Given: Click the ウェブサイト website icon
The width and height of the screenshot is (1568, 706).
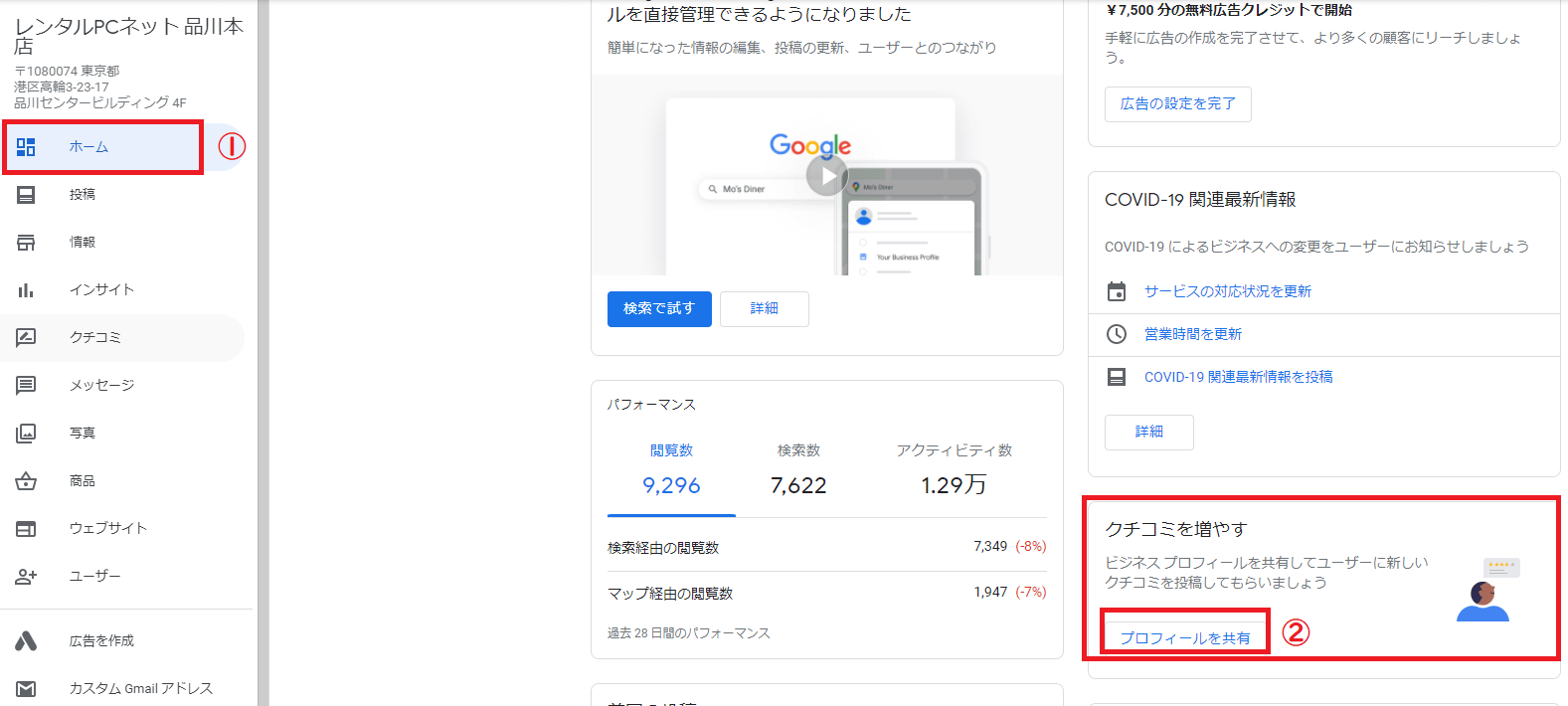Looking at the screenshot, I should pos(26,529).
